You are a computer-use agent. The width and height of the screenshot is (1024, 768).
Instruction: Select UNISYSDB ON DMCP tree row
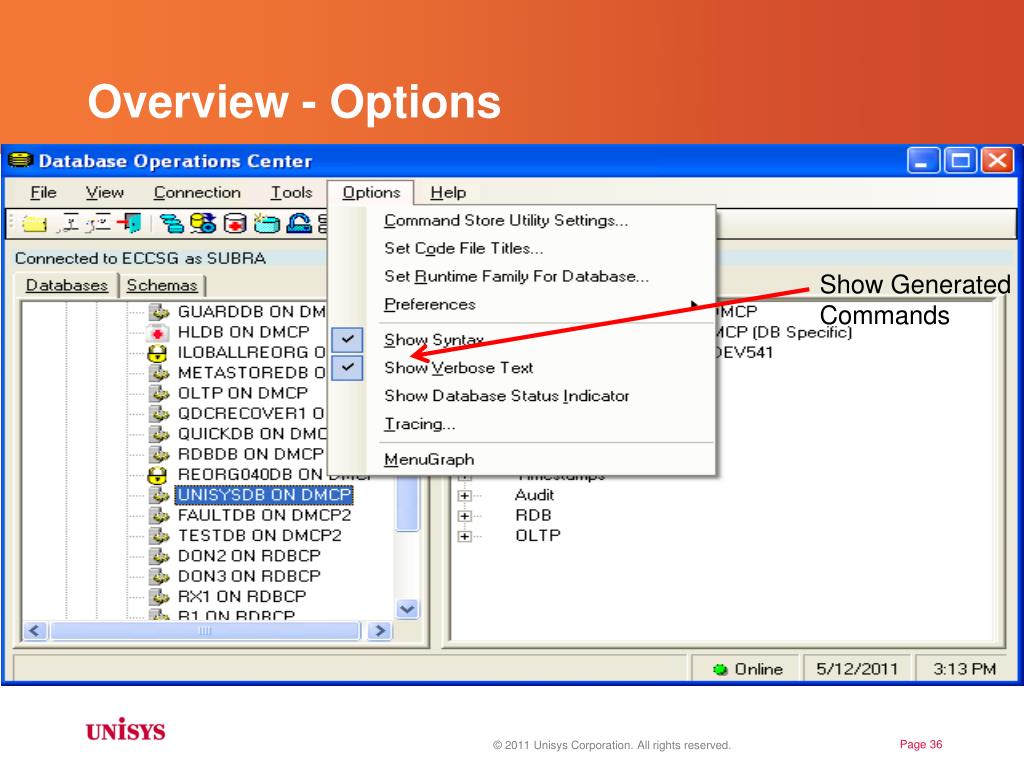(264, 495)
